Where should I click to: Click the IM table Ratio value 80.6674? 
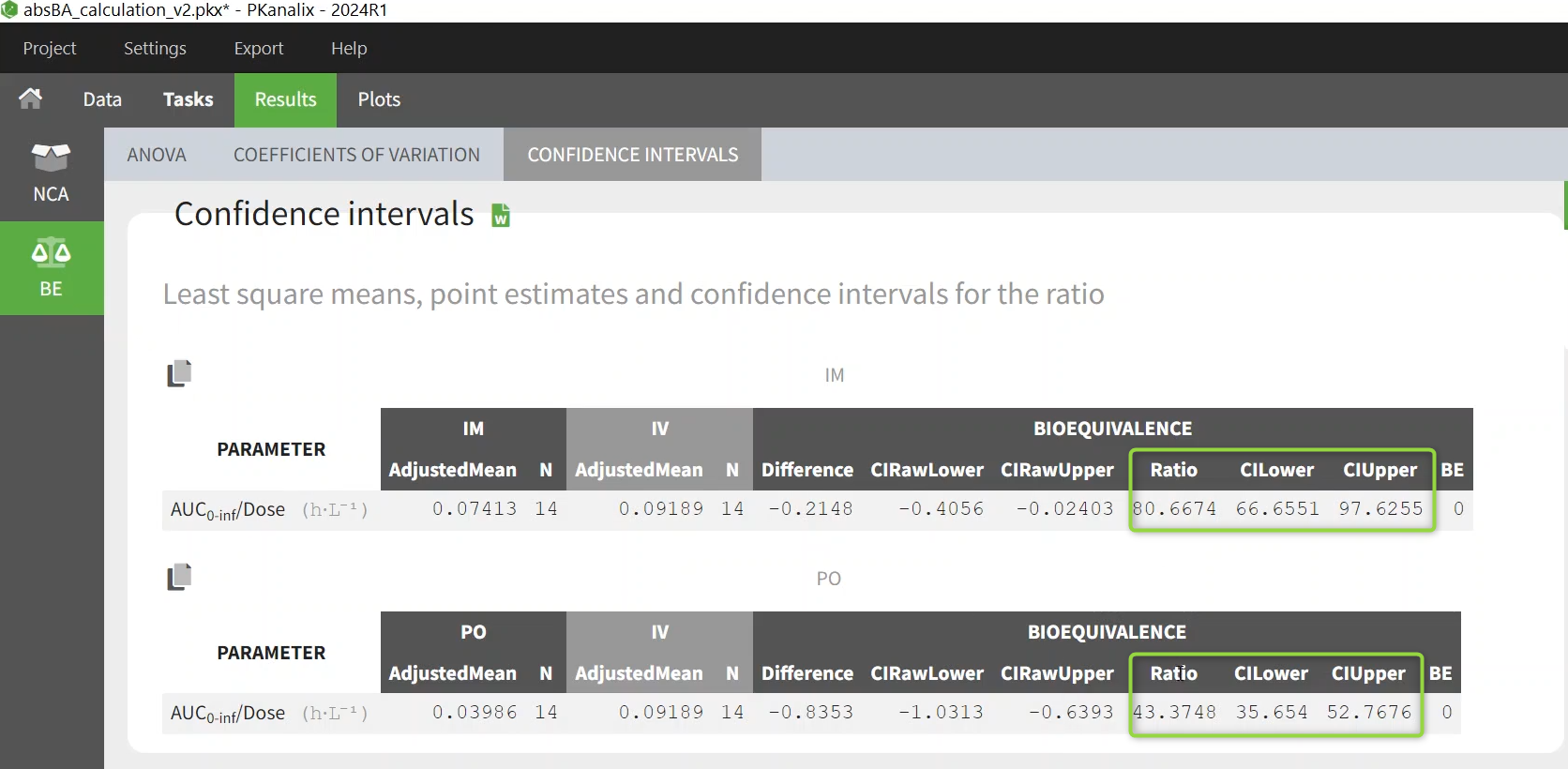coord(1174,508)
